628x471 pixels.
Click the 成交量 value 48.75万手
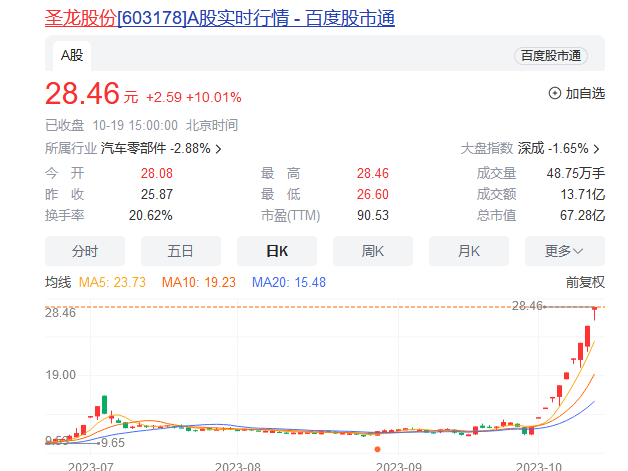[576, 173]
